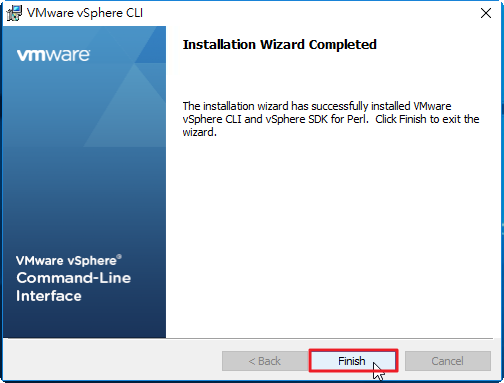Click the vmware logo in the banner
Viewport: 504px width, 383px height.
53,55
